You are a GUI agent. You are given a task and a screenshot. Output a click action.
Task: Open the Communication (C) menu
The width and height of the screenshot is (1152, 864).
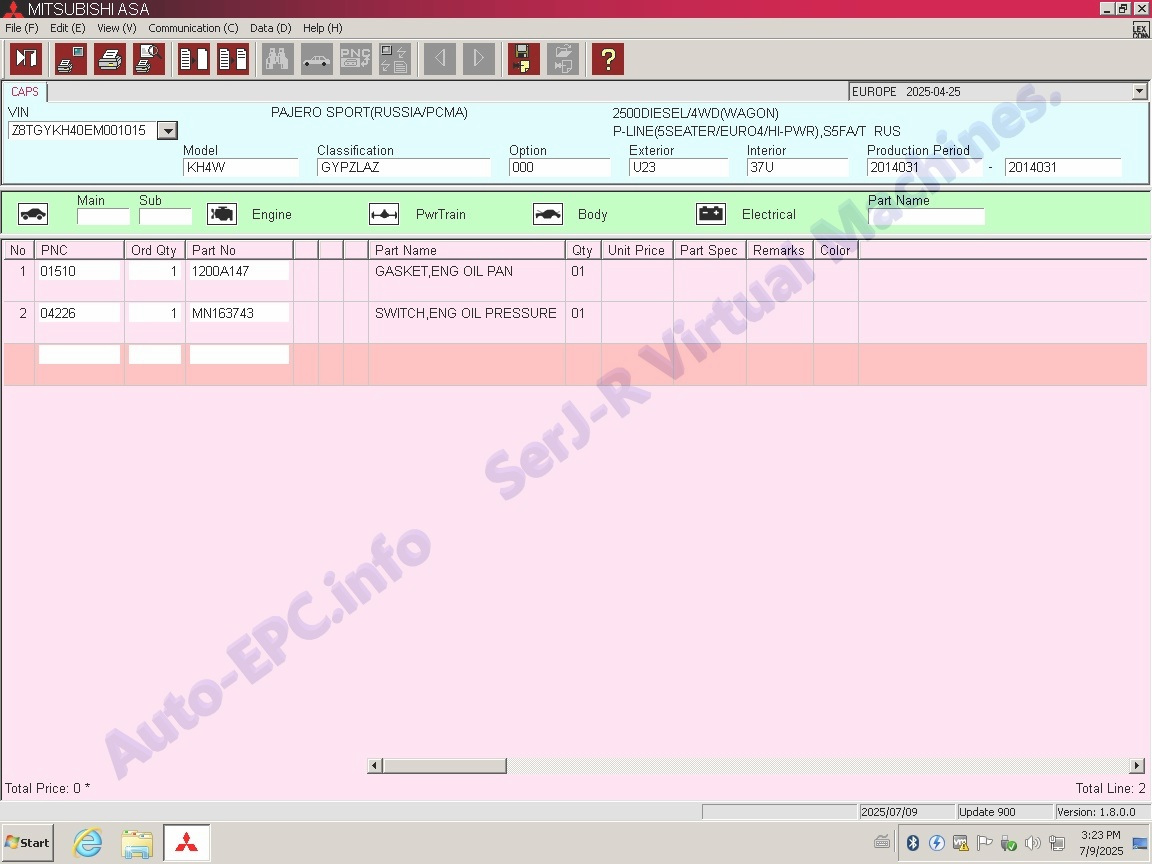coord(193,28)
